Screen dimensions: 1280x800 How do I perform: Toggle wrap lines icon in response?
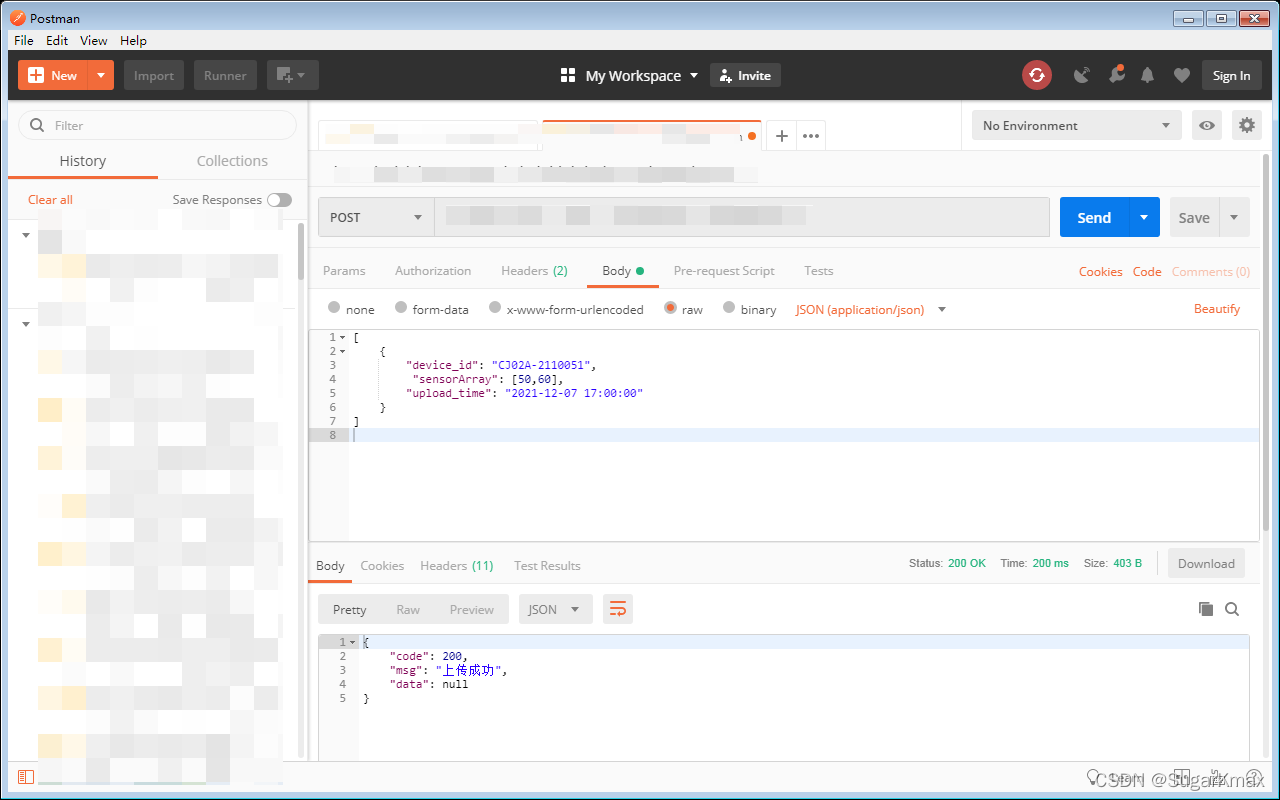pos(618,609)
